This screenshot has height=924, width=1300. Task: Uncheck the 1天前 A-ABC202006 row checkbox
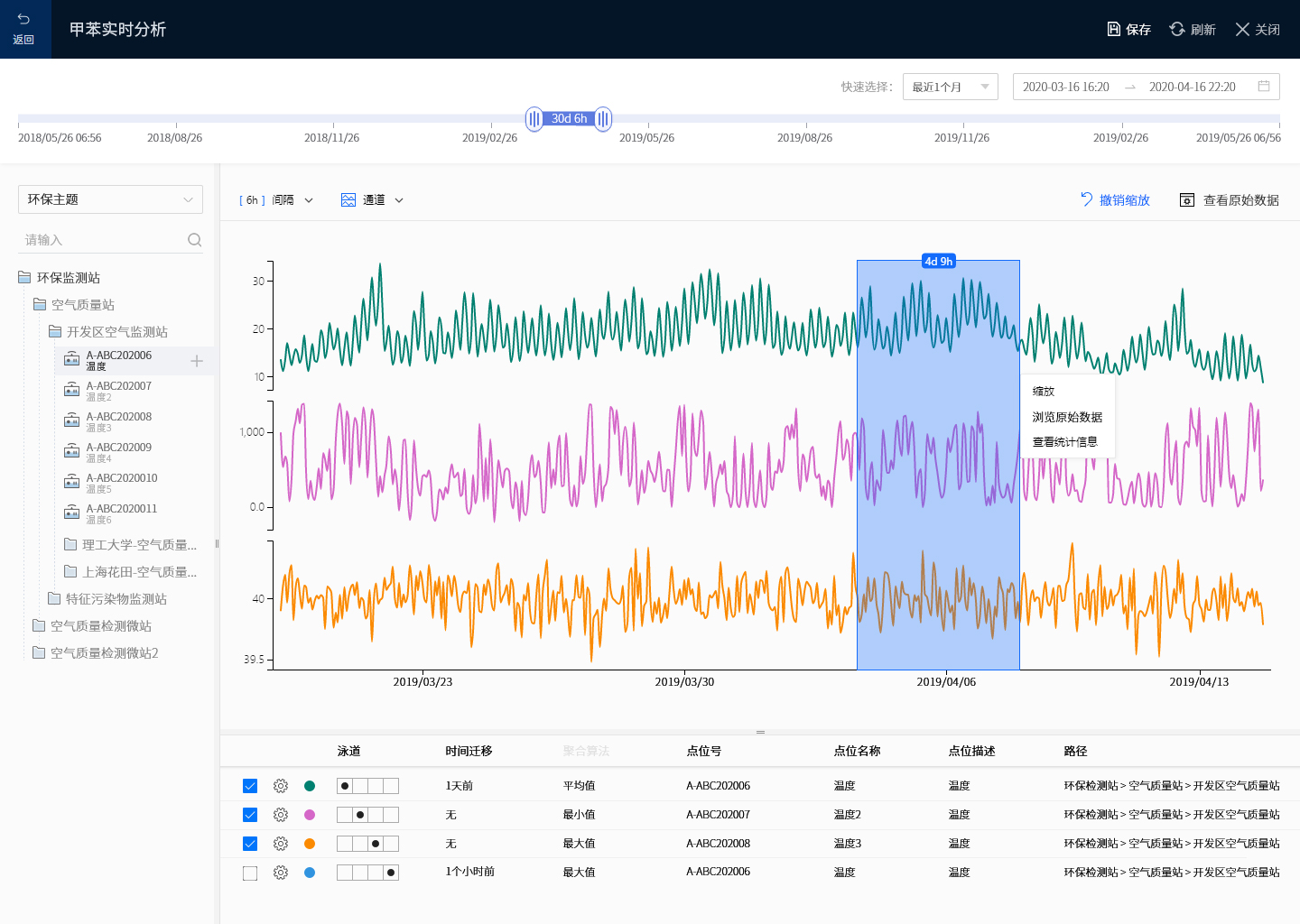[250, 786]
